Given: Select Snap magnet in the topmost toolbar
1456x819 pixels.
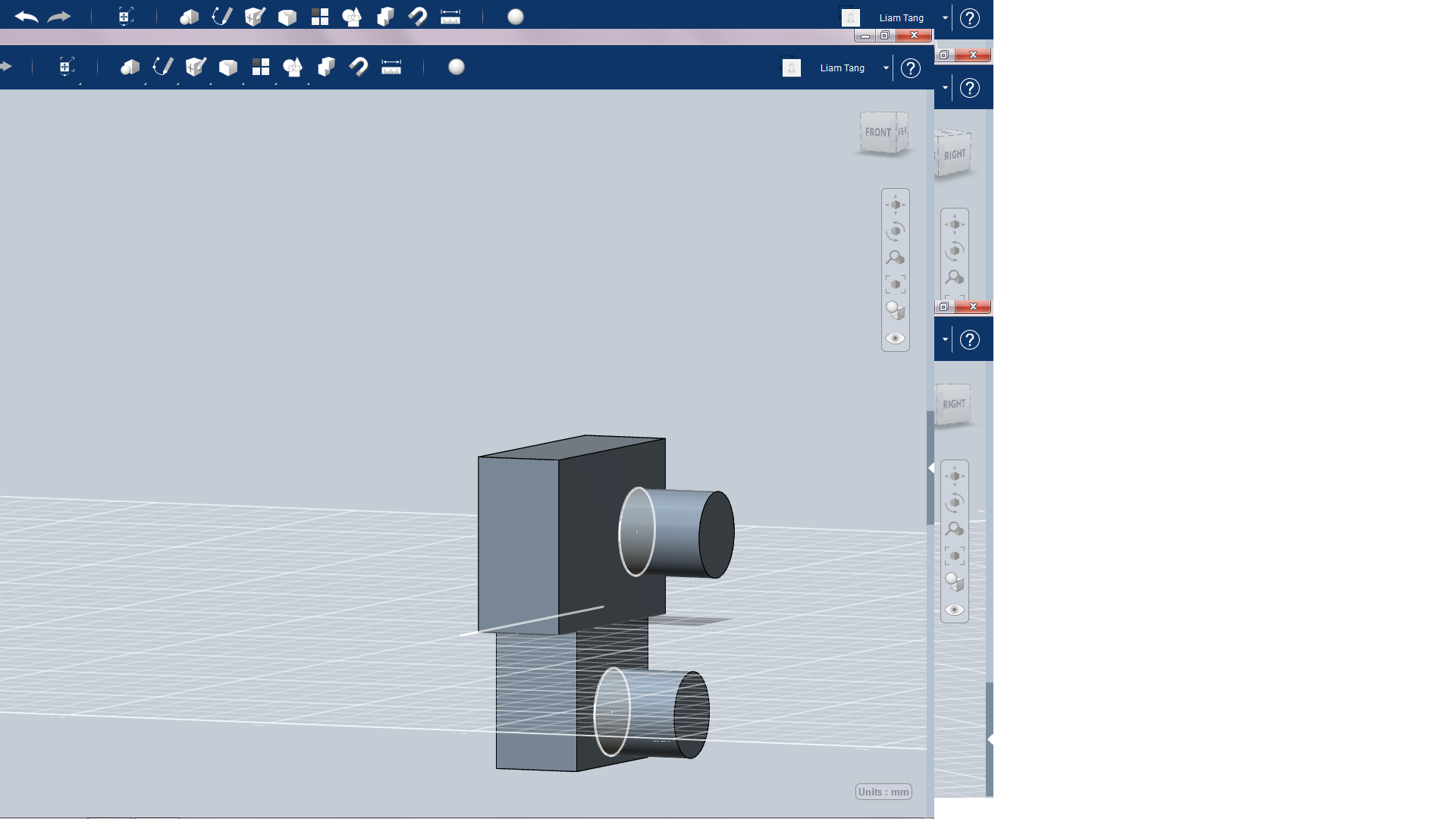Looking at the screenshot, I should [x=418, y=17].
